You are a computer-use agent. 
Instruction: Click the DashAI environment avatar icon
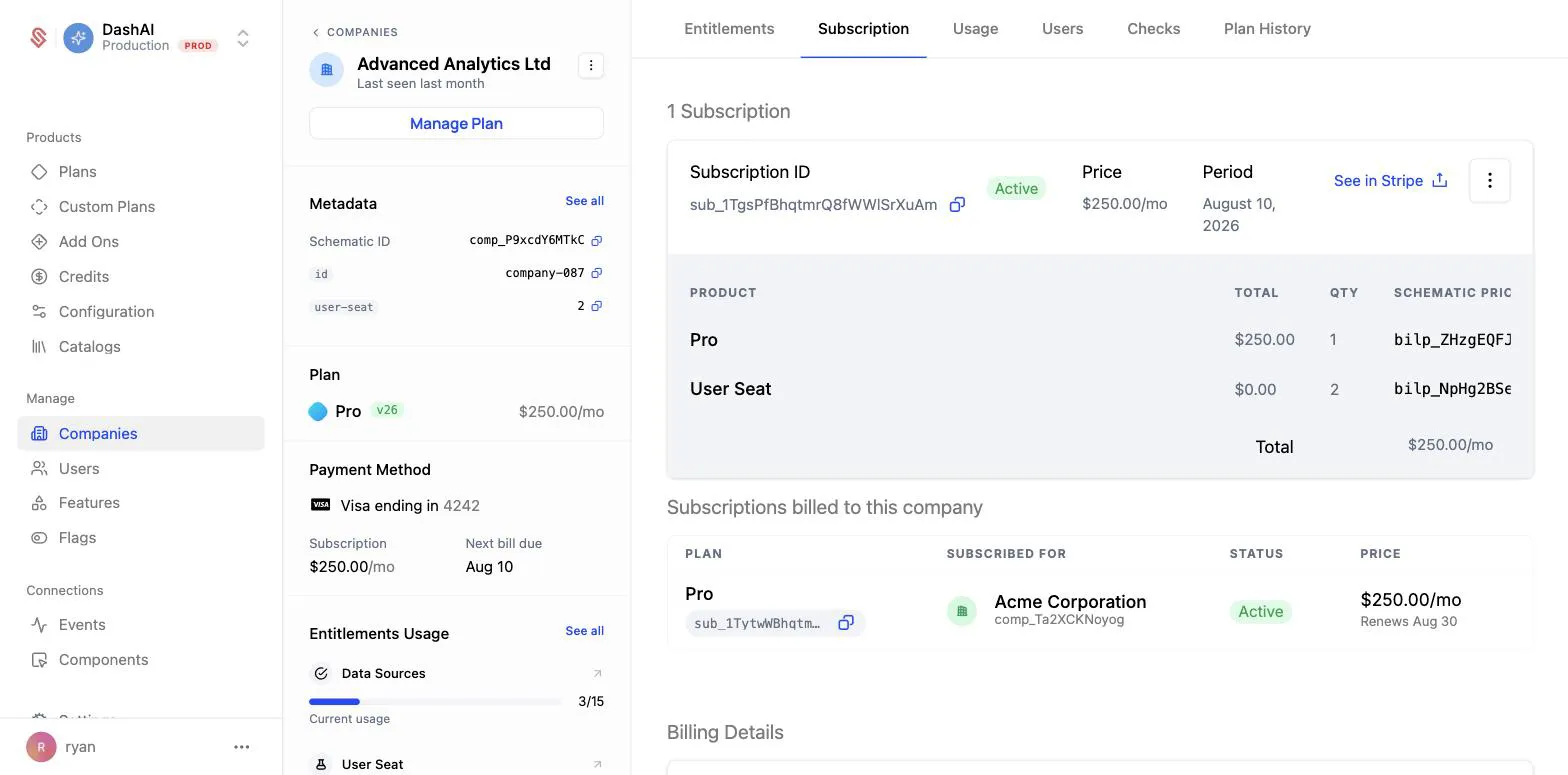pos(78,38)
